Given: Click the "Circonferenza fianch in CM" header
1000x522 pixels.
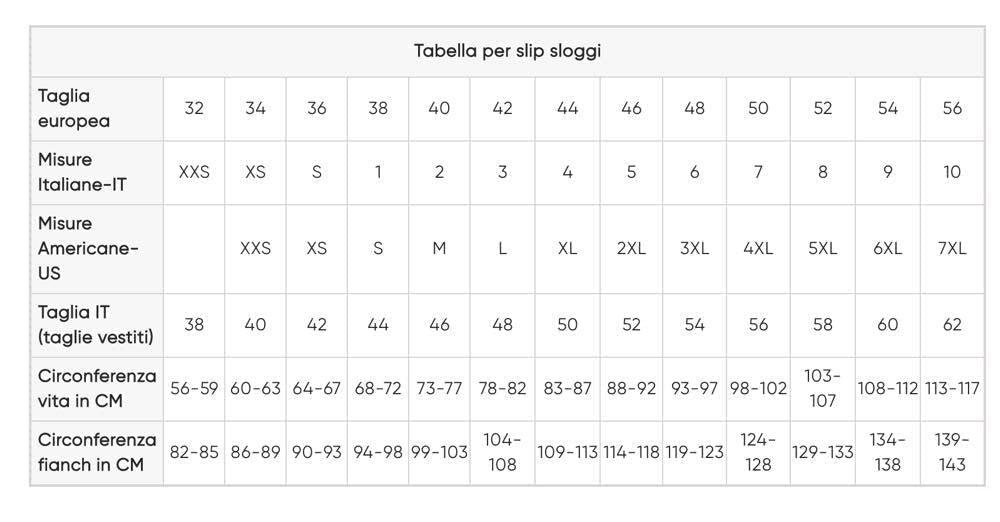Looking at the screenshot, I should 97,452.
